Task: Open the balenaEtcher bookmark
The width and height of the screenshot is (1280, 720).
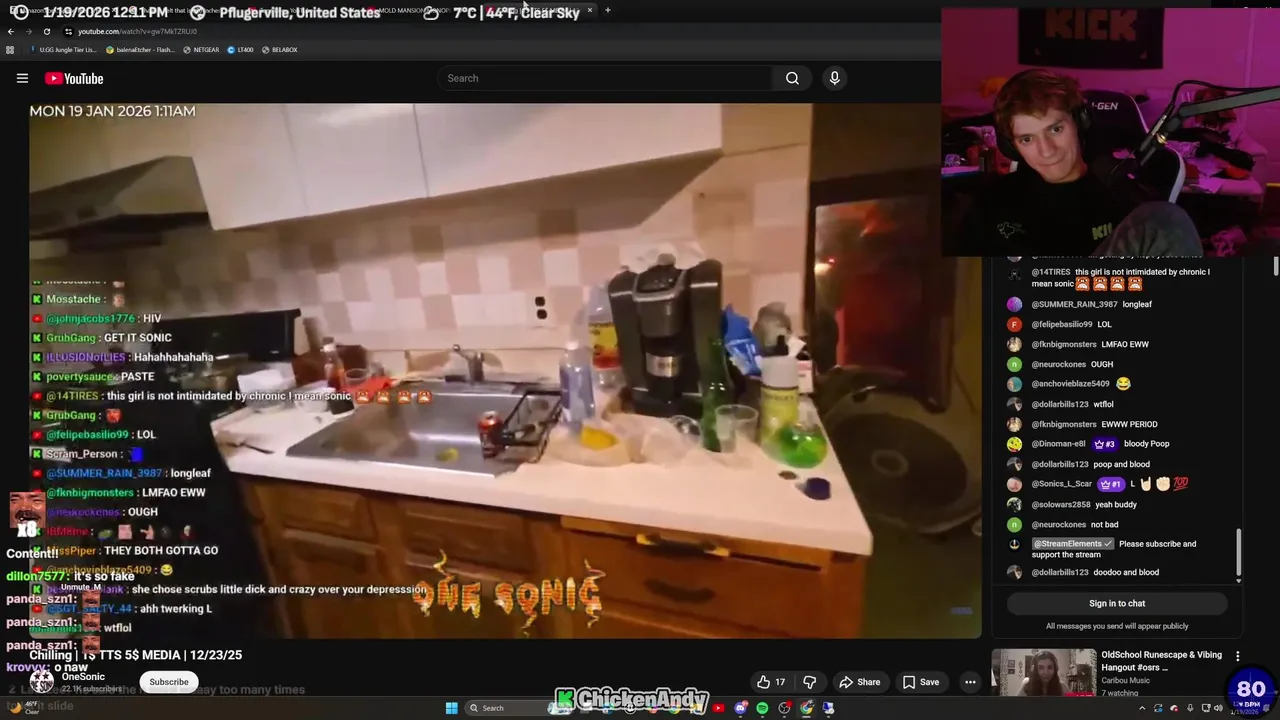Action: pyautogui.click(x=140, y=49)
